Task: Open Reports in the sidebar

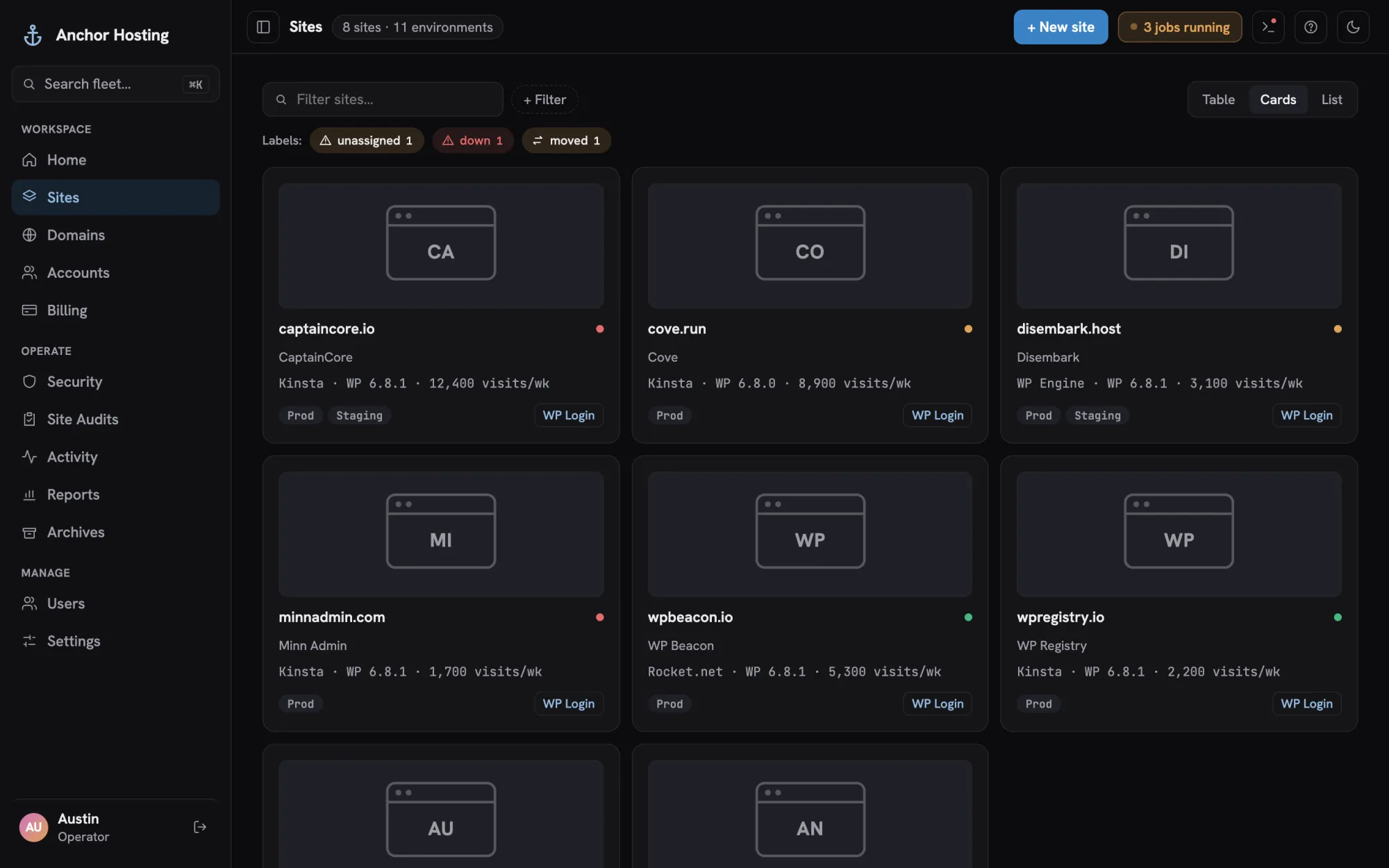Action: pyautogui.click(x=115, y=494)
